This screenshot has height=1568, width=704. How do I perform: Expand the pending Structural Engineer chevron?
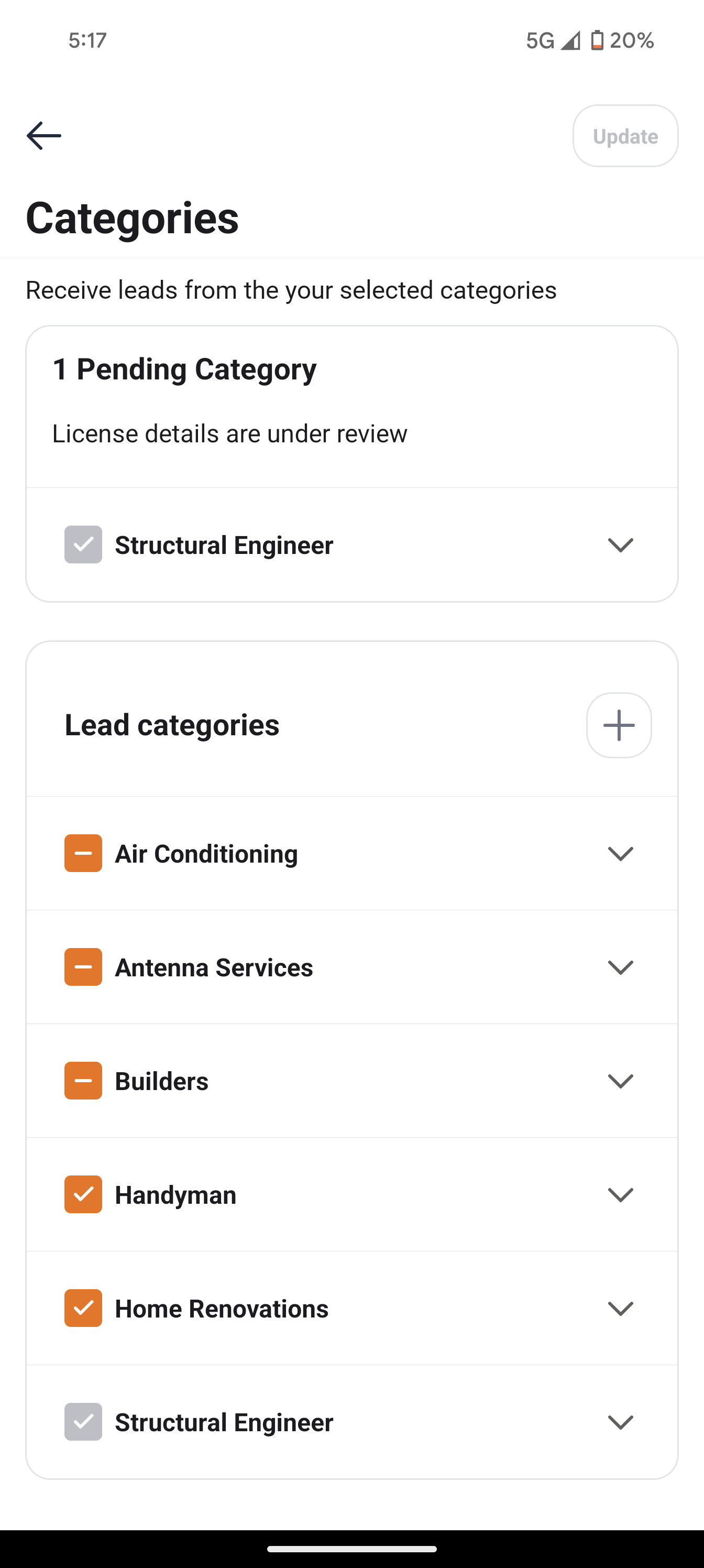pos(621,545)
